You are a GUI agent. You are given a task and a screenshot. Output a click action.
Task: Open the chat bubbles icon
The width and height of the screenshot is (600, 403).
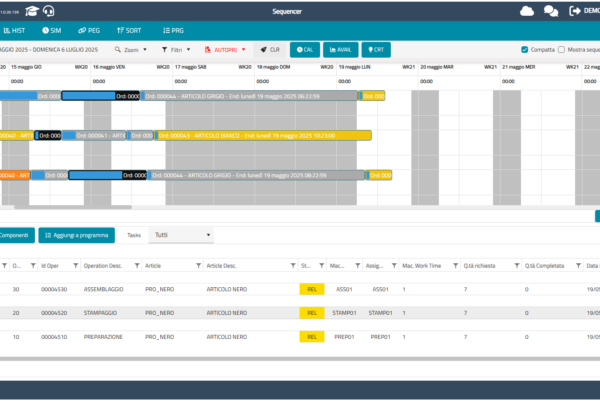551,11
